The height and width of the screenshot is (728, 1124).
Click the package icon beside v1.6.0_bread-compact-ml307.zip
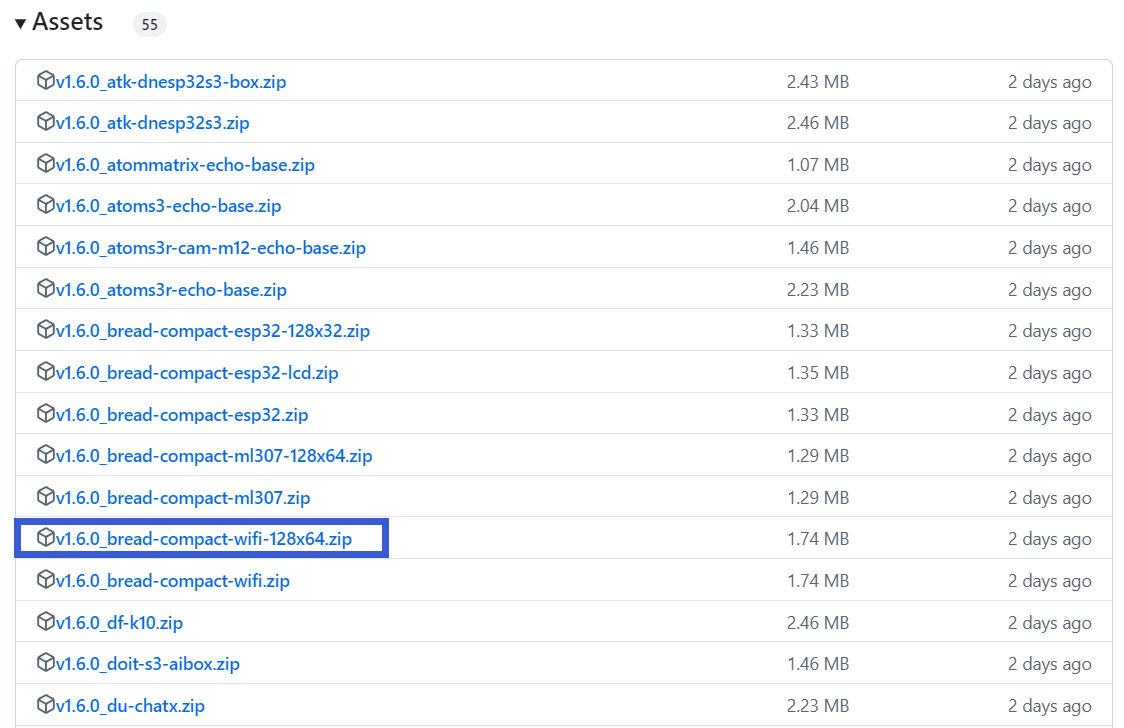pos(46,496)
